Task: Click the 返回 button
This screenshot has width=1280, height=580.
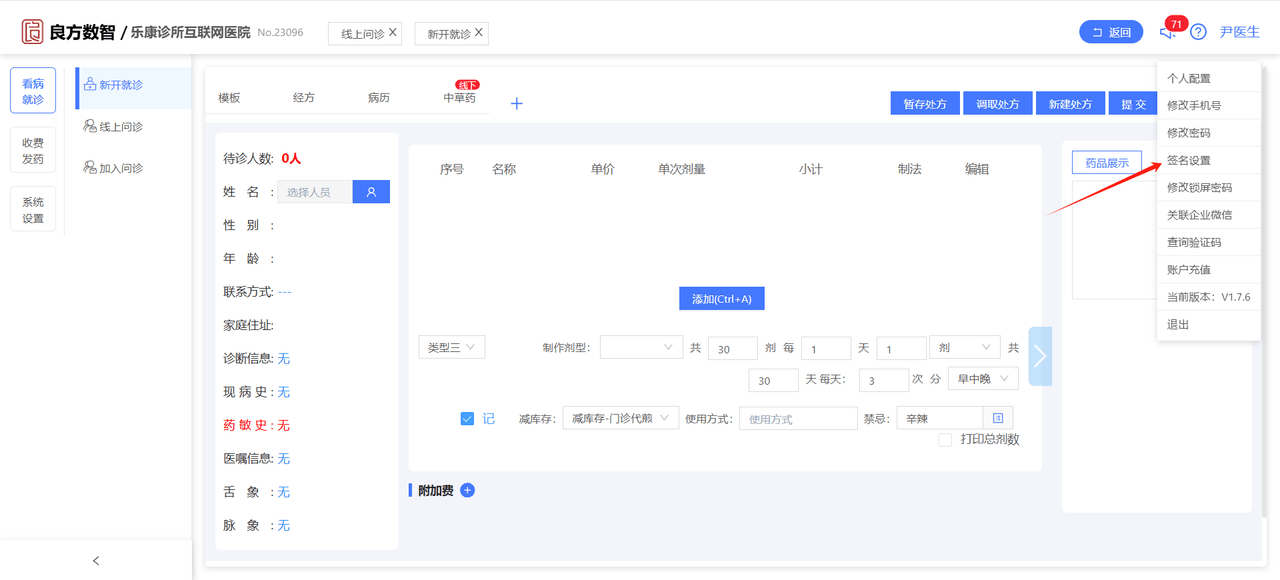Action: (1111, 32)
